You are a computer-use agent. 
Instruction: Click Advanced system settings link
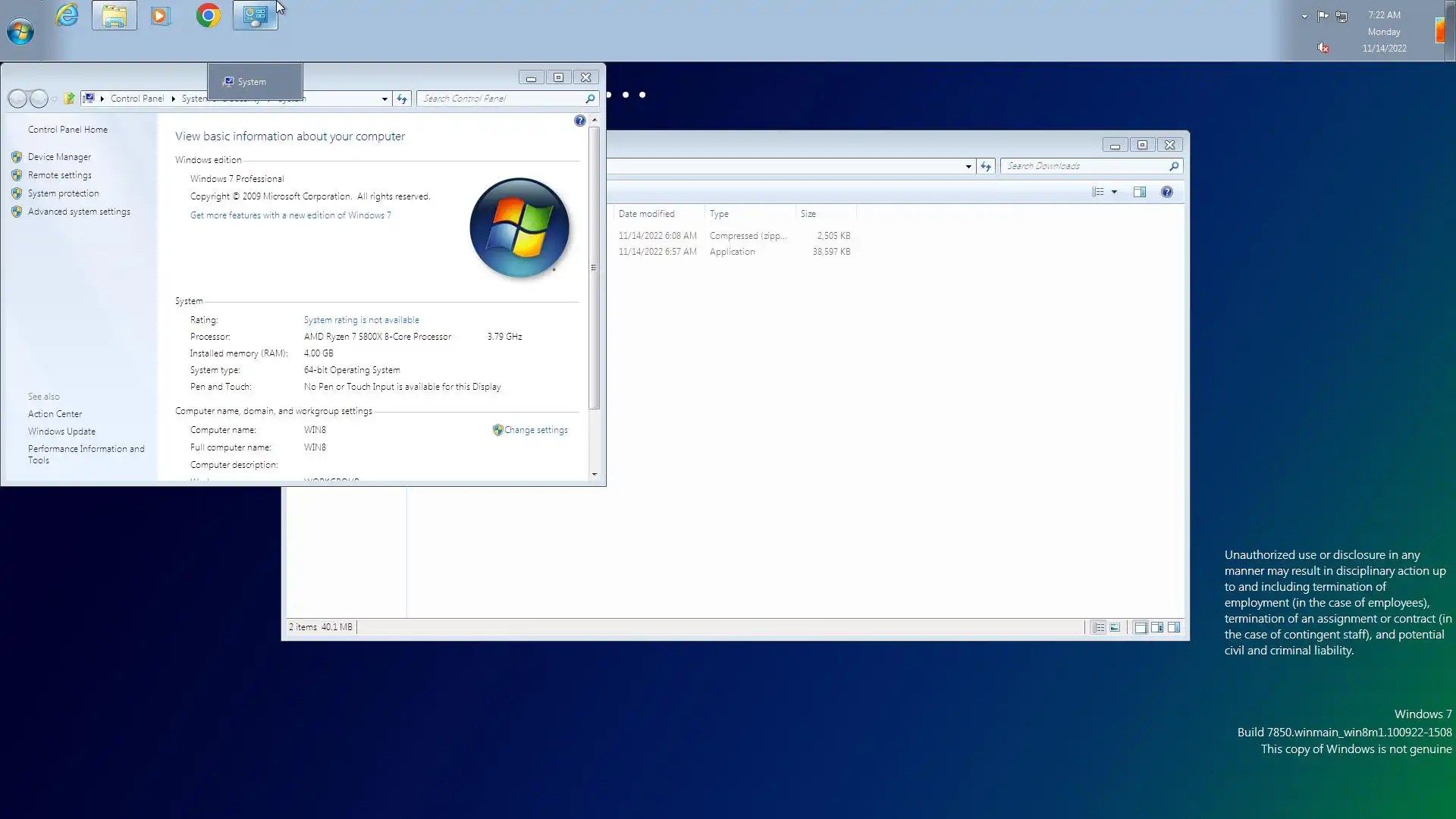tap(79, 212)
